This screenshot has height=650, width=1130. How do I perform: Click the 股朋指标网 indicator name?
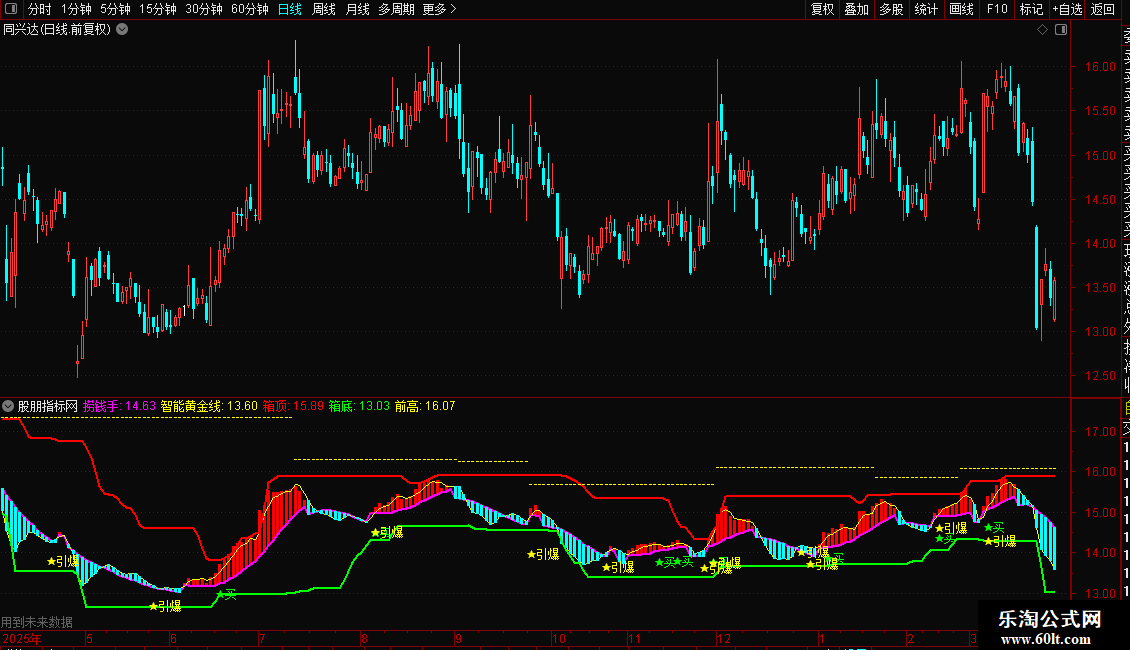(x=48, y=406)
